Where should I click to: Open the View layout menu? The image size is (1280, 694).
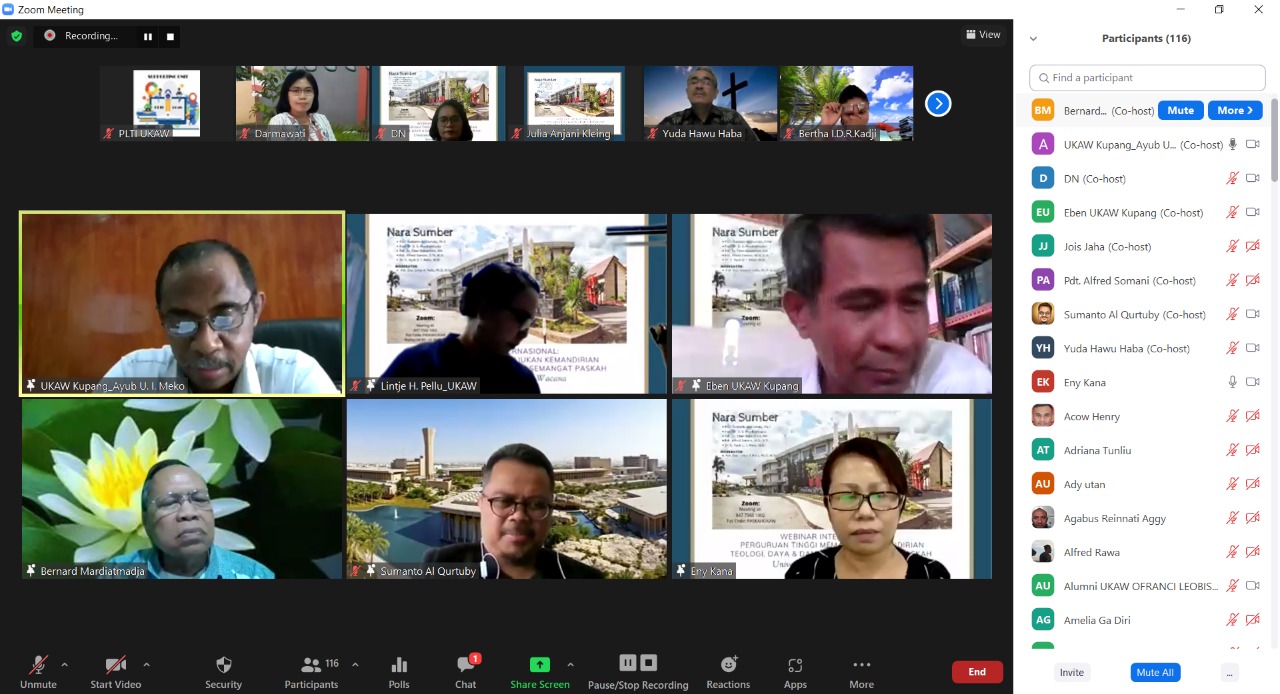(982, 35)
